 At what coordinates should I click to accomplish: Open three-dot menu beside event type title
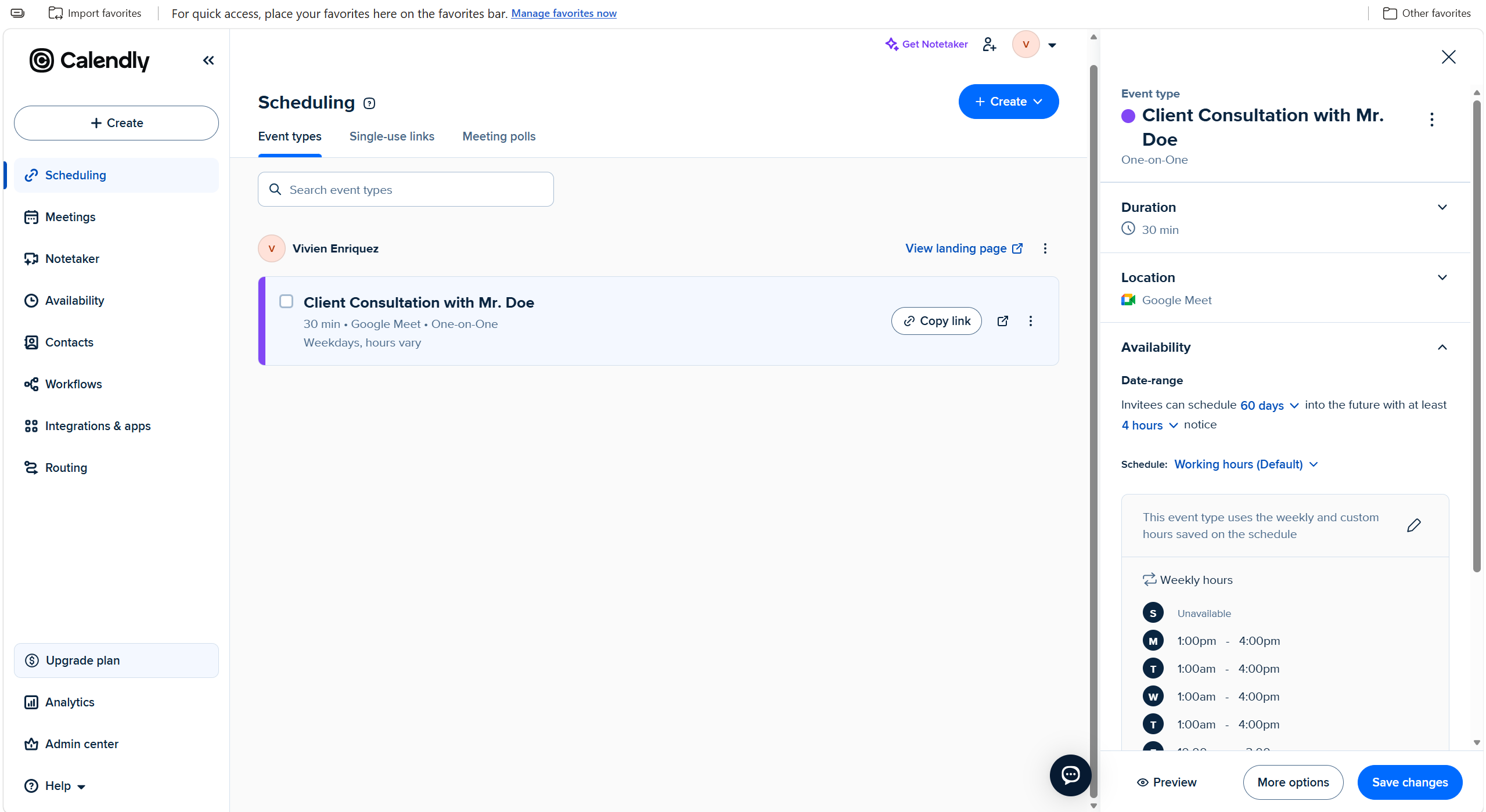1432,120
